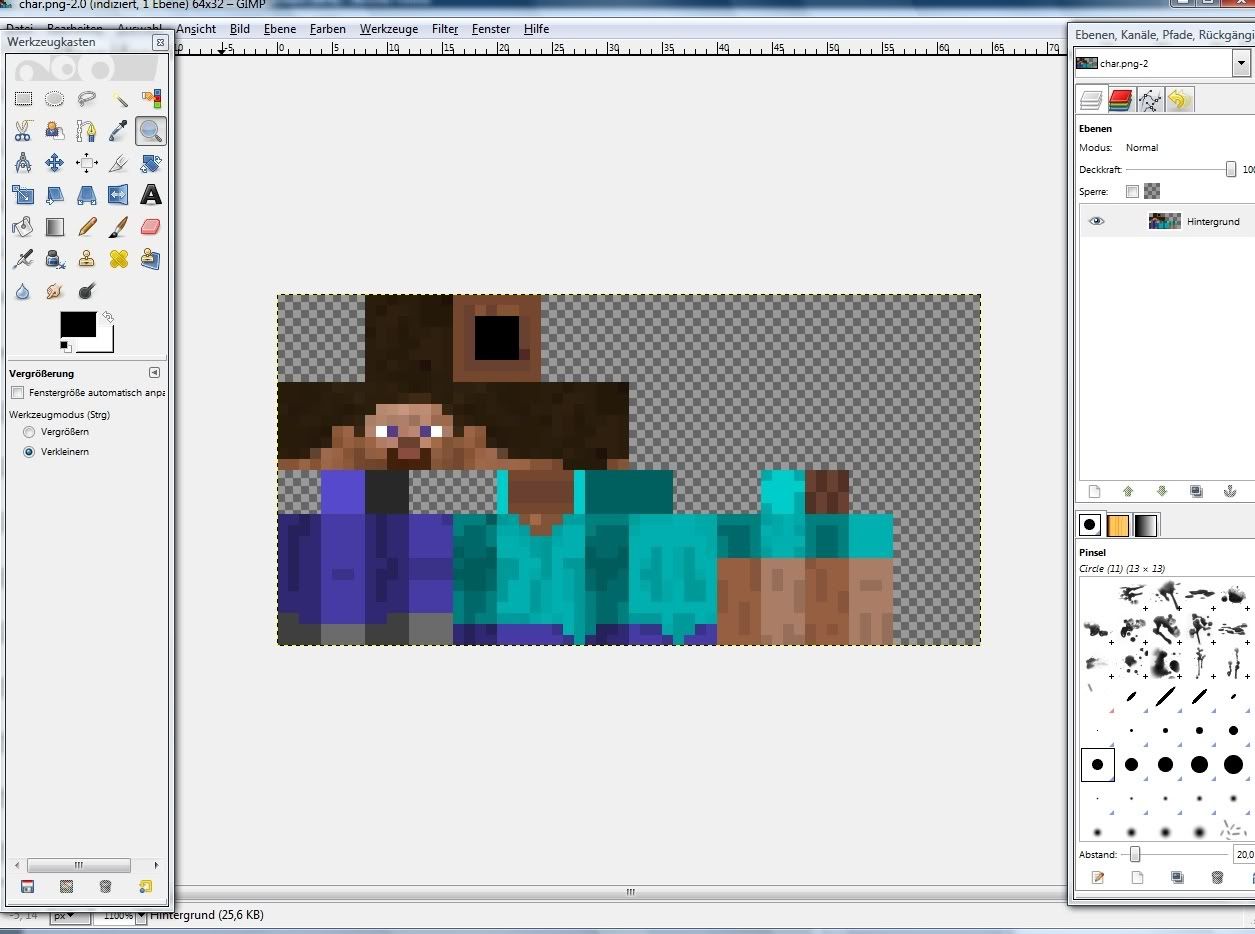Enable 'Fenstergröße automatisch anpassen' checkbox
The height and width of the screenshot is (934, 1255).
(x=17, y=393)
